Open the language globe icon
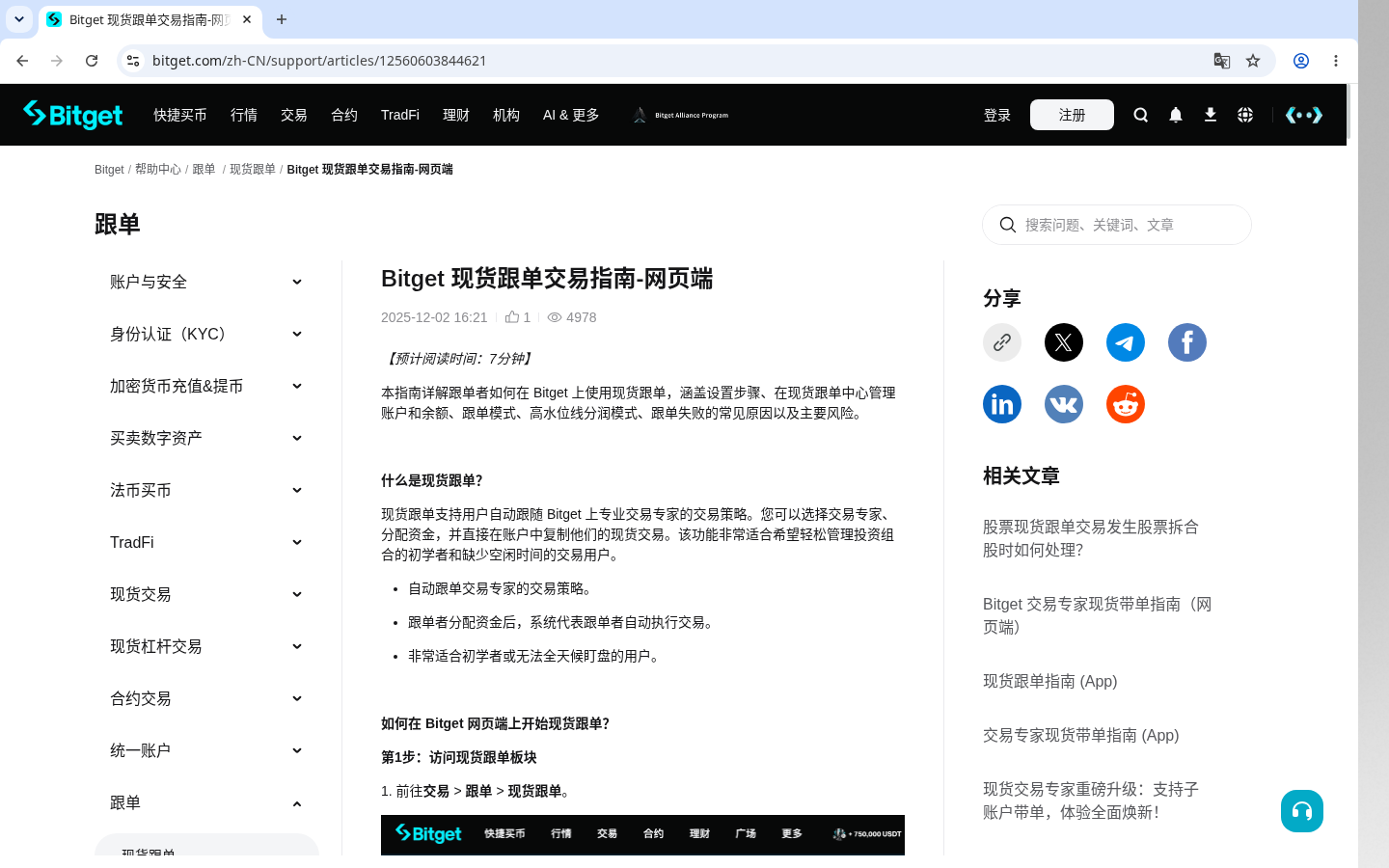The image size is (1389, 868). pos(1245,115)
